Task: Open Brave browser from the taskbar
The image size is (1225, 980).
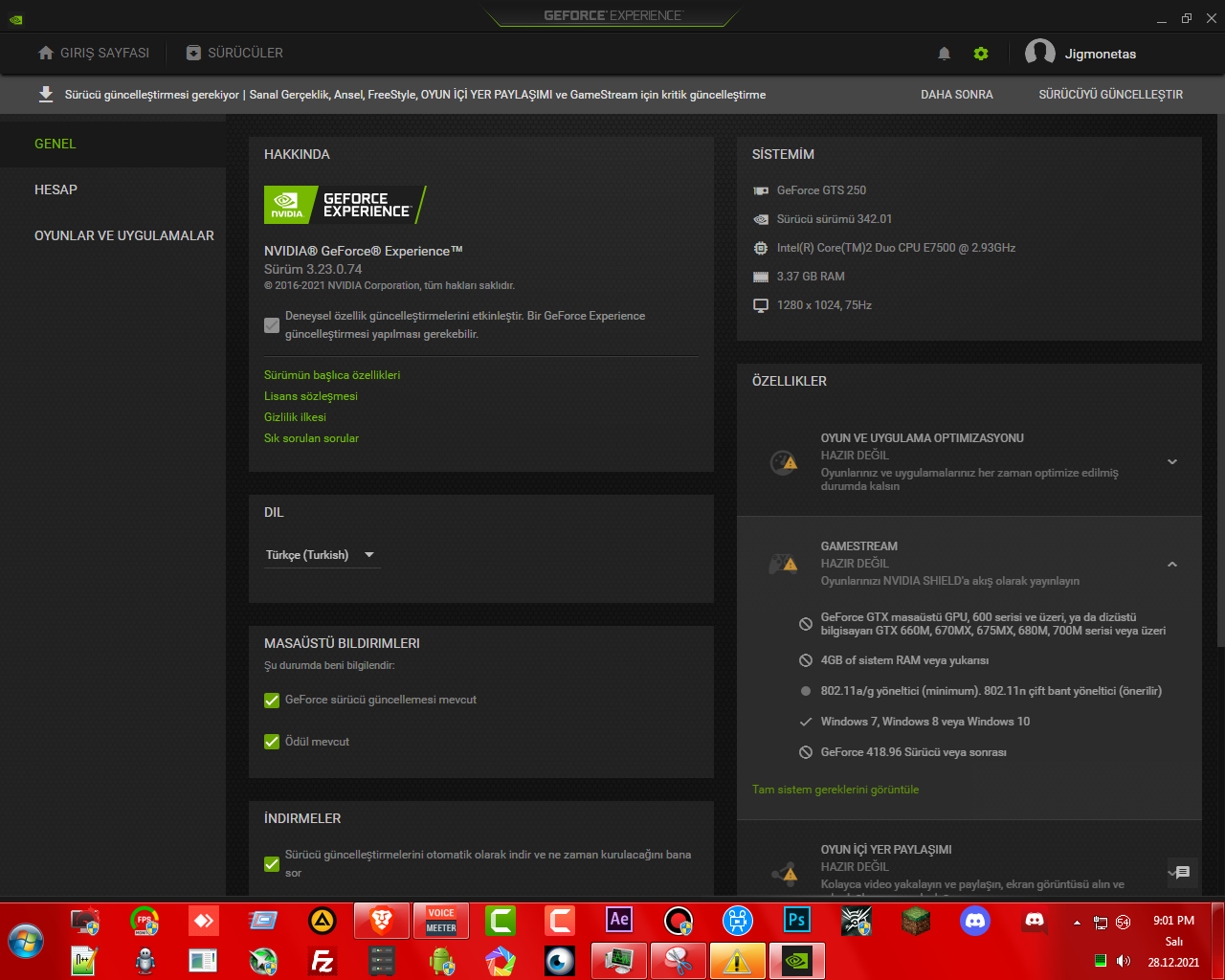Action: click(x=382, y=922)
